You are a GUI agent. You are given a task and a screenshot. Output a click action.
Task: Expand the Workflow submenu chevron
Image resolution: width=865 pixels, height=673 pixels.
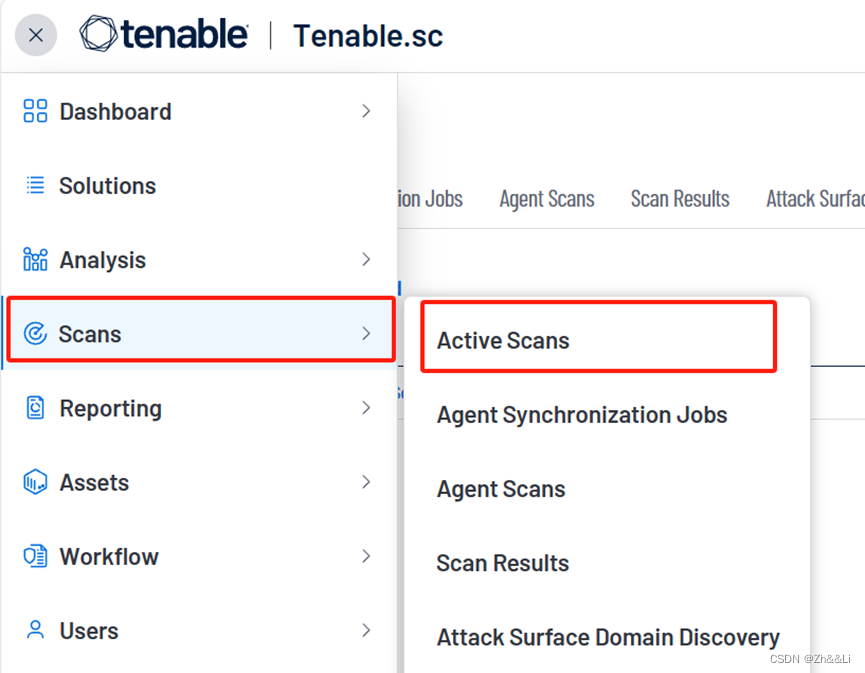tap(366, 556)
